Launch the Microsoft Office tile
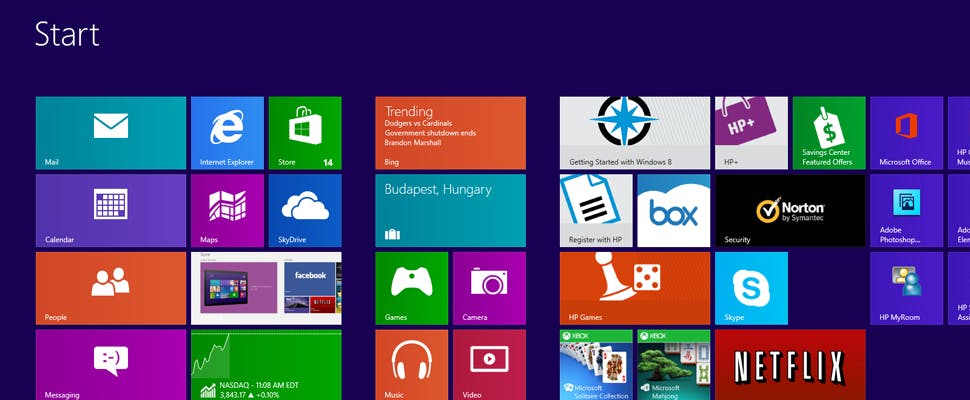Viewport: 970px width, 400px height. 907,133
